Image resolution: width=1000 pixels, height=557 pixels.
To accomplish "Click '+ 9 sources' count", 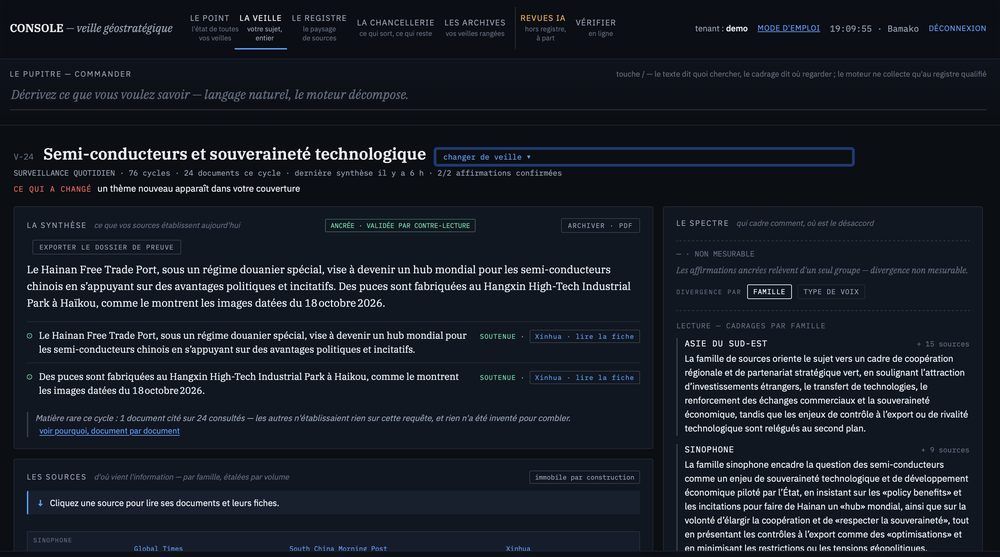I will tap(945, 450).
